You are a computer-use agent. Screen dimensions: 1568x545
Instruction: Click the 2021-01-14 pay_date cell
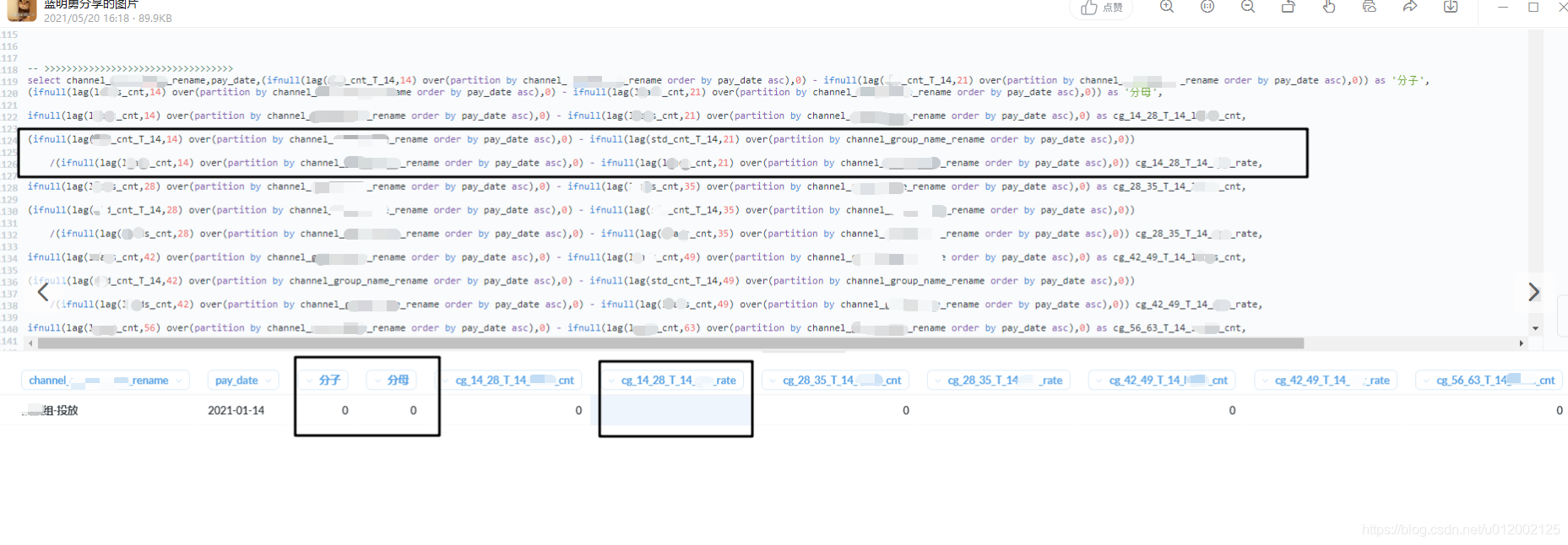click(x=236, y=411)
